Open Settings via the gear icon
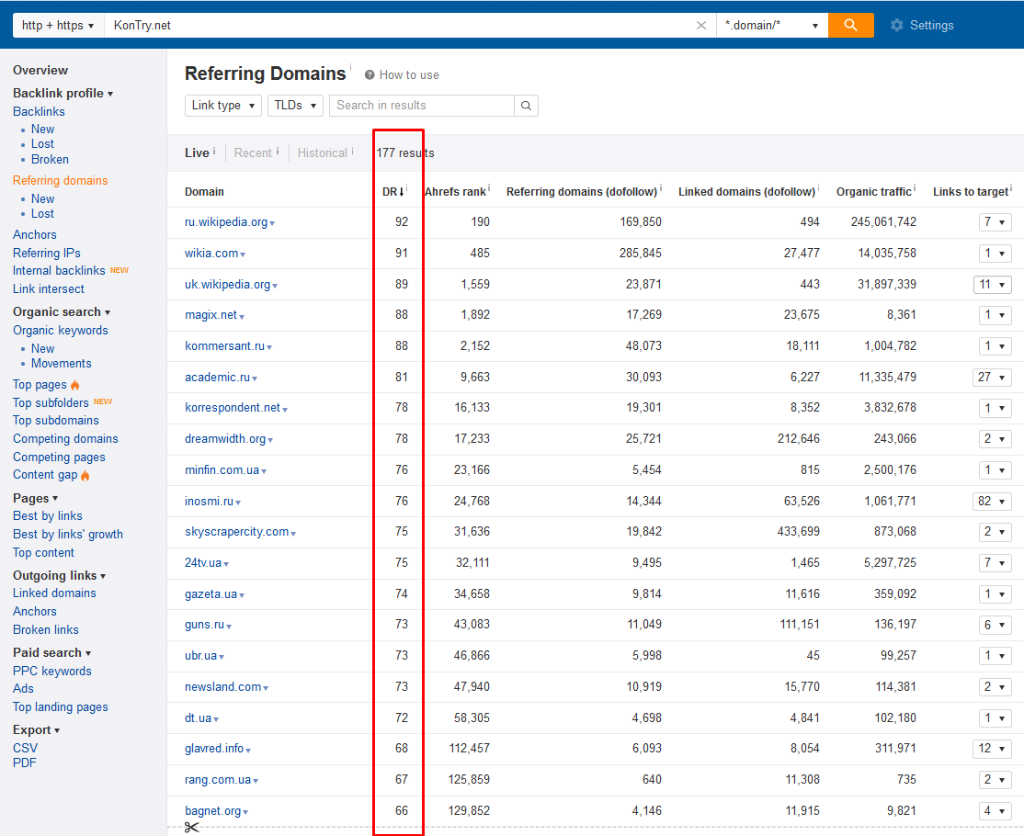 [896, 25]
